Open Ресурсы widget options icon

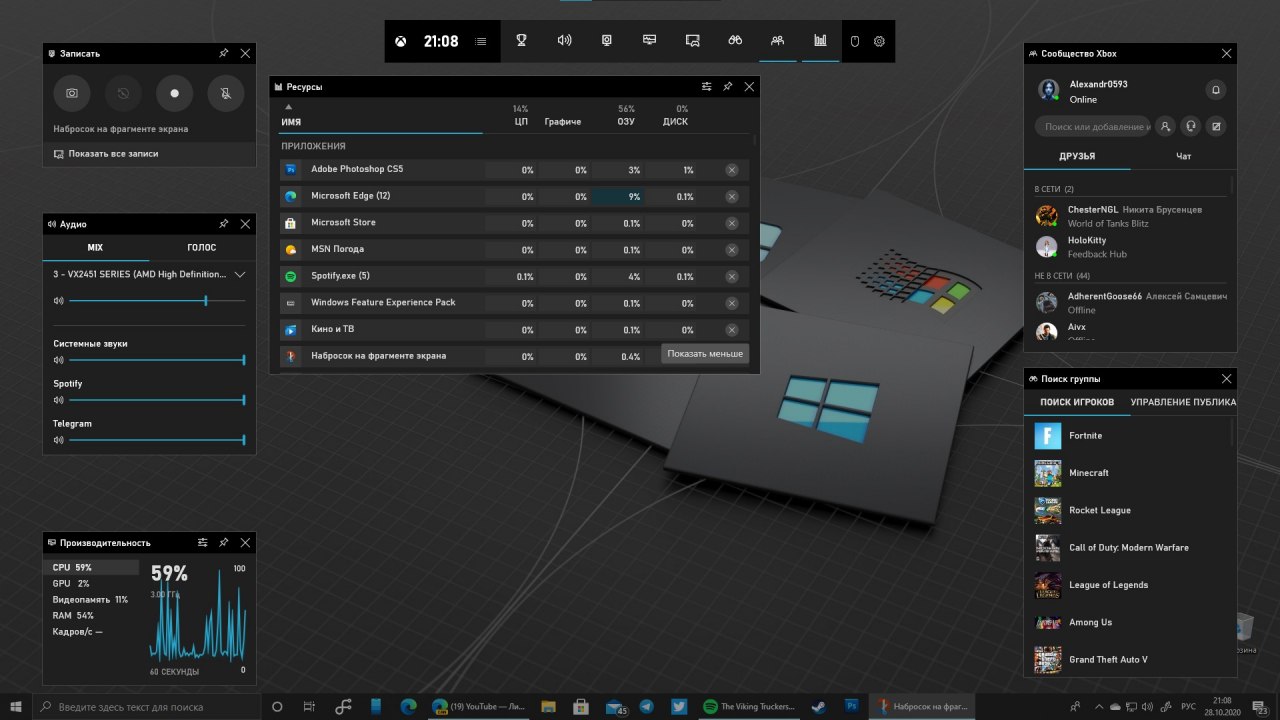[x=707, y=87]
